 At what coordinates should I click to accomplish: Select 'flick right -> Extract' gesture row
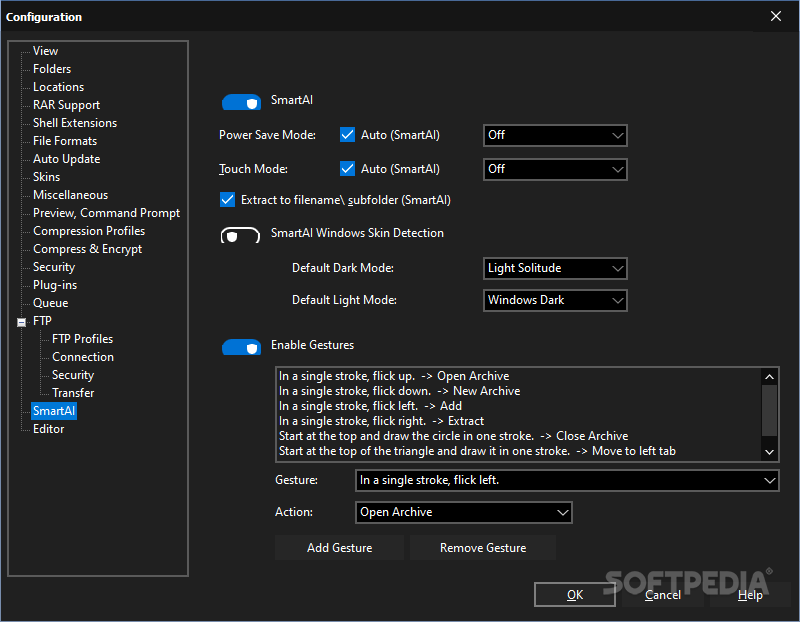point(518,421)
